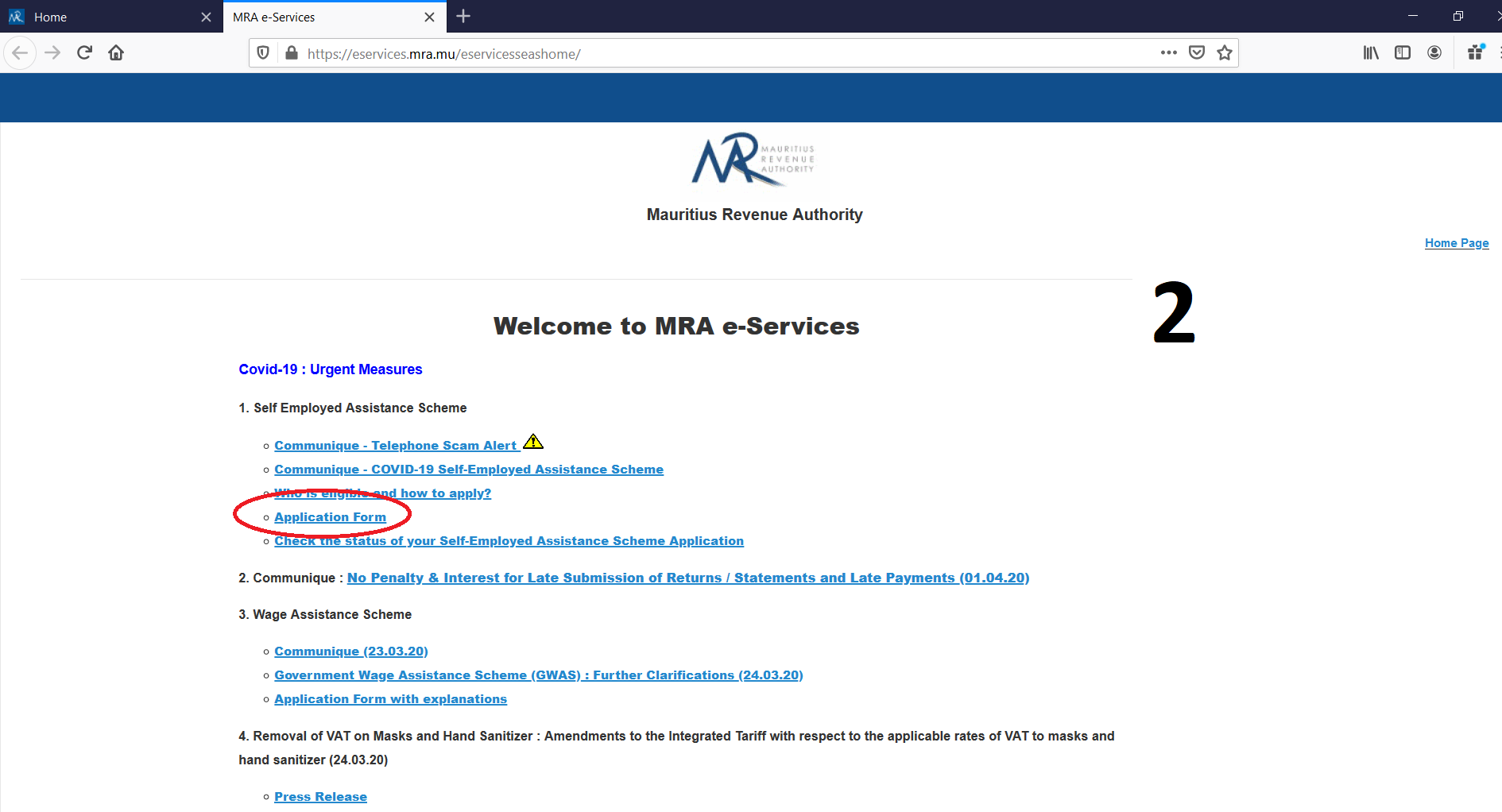Image resolution: width=1502 pixels, height=812 pixels.
Task: Open tracking protection shield in address bar
Action: click(263, 53)
